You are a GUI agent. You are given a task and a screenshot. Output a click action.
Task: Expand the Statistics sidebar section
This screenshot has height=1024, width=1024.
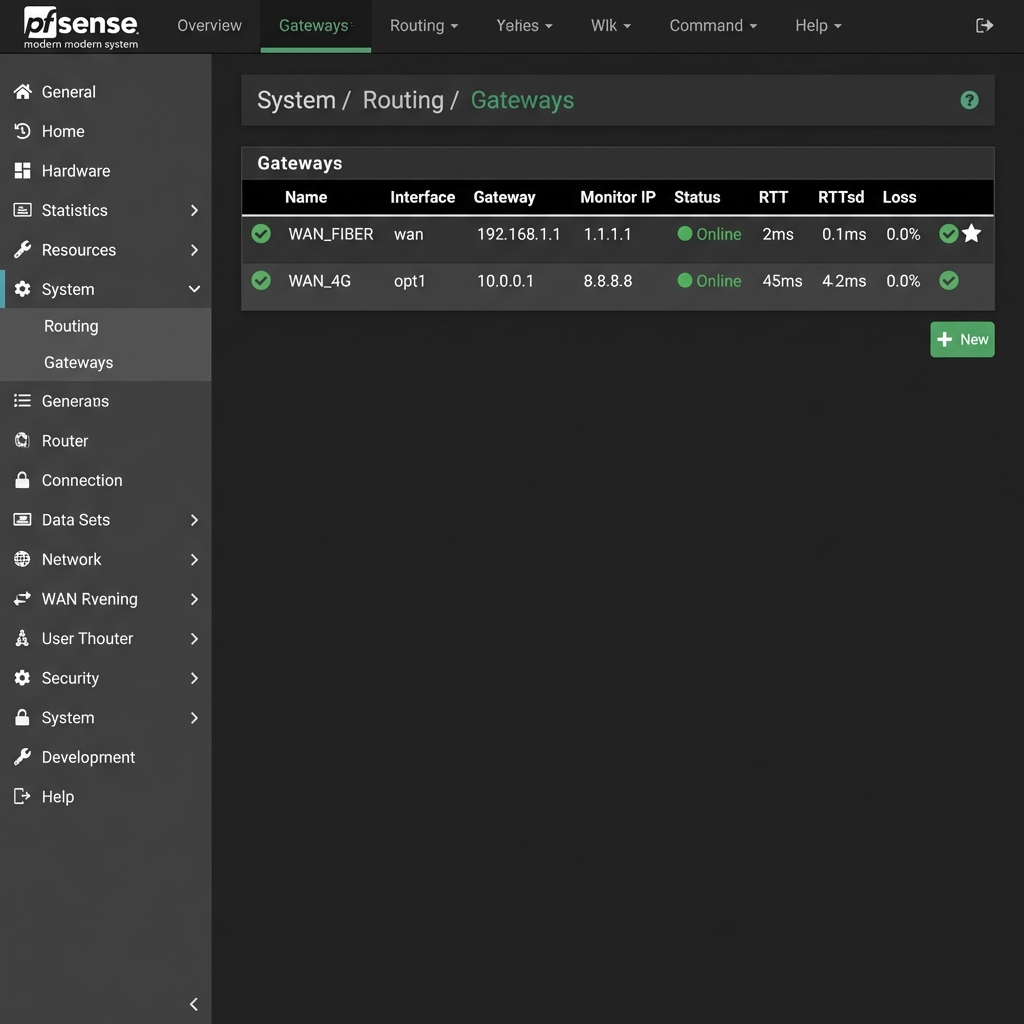click(194, 210)
